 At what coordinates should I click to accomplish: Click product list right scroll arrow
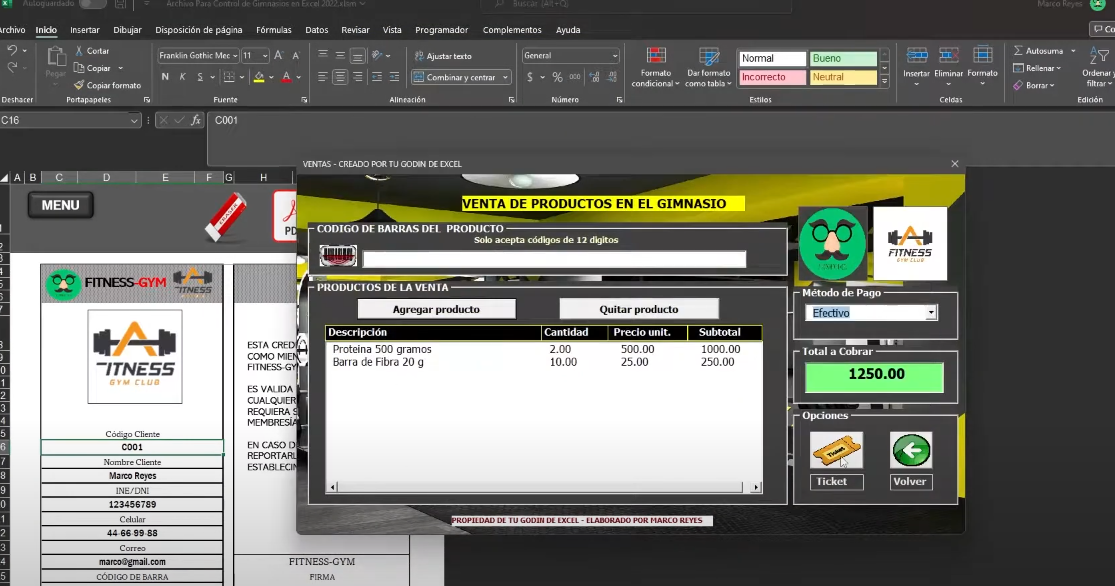coord(756,487)
